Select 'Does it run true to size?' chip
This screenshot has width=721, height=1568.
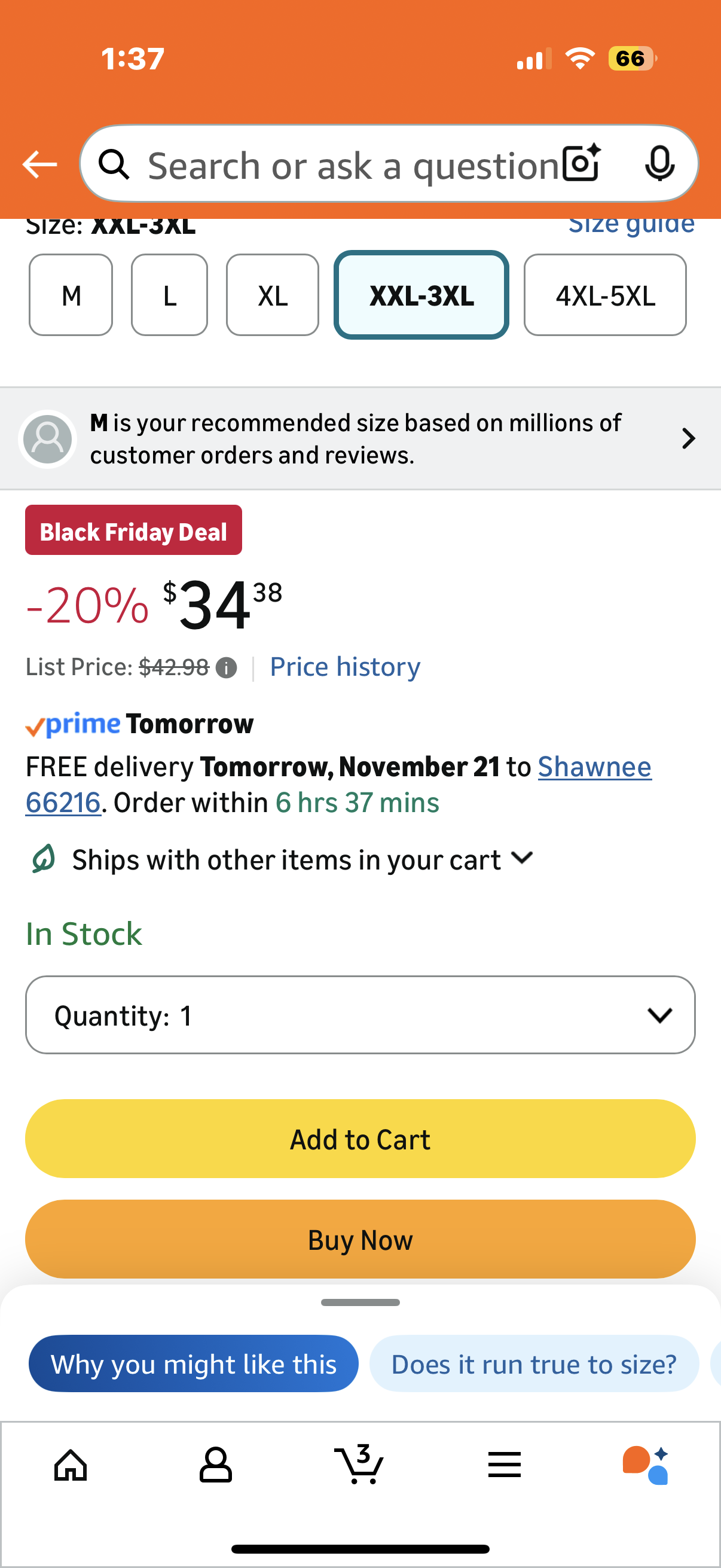[534, 1364]
